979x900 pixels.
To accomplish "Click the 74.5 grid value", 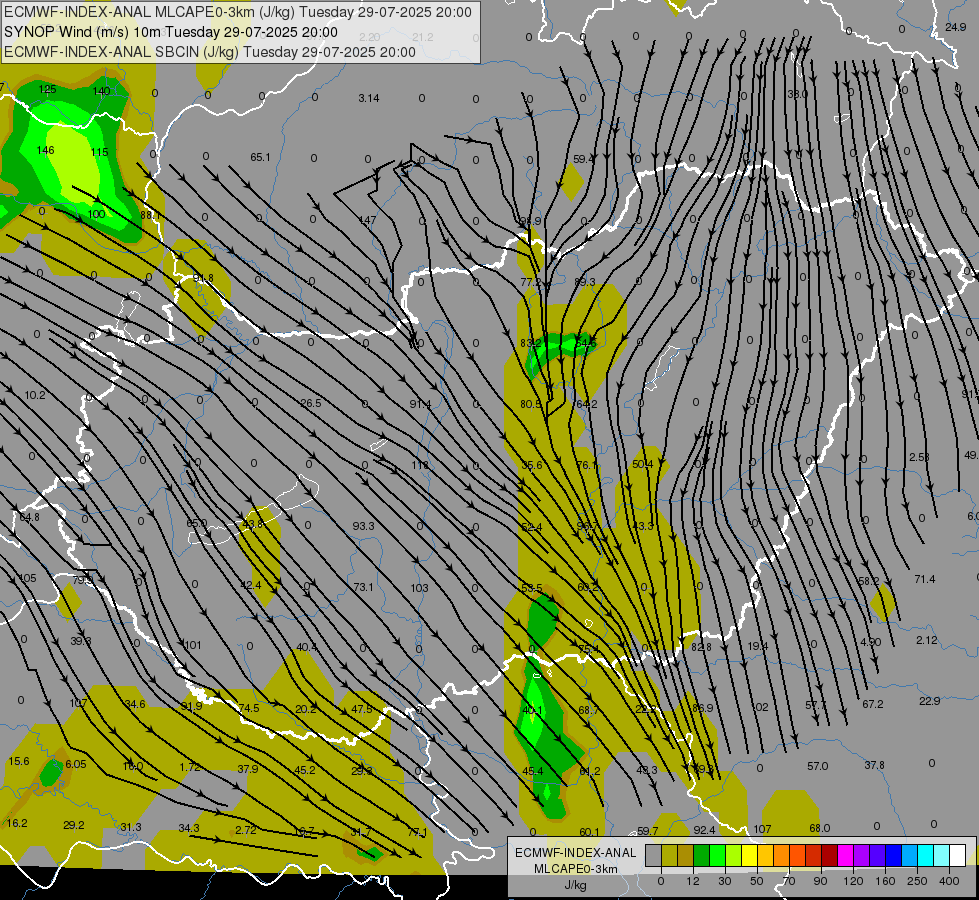I will [248, 708].
